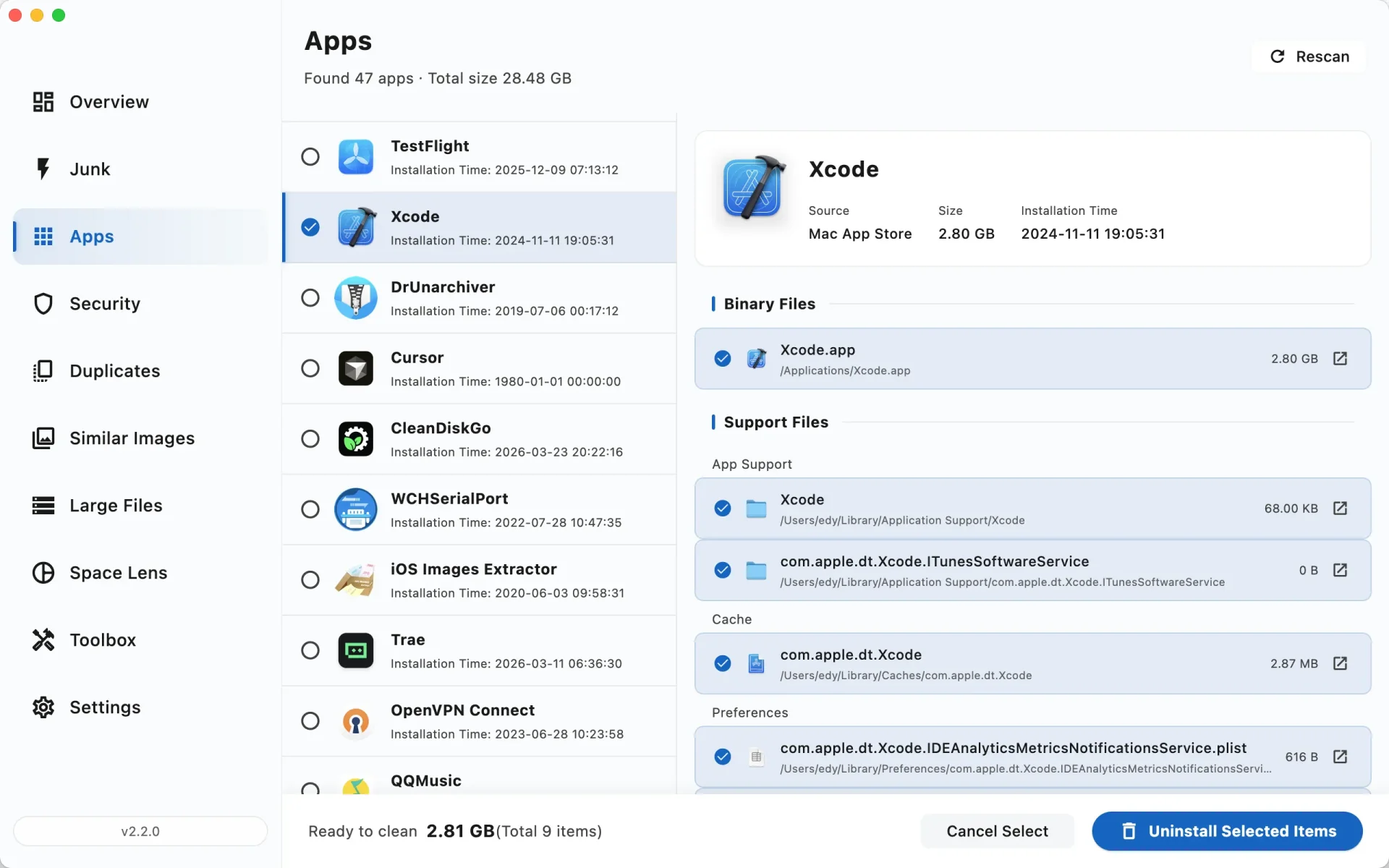
Task: Open Space Lens from sidebar
Action: [118, 573]
